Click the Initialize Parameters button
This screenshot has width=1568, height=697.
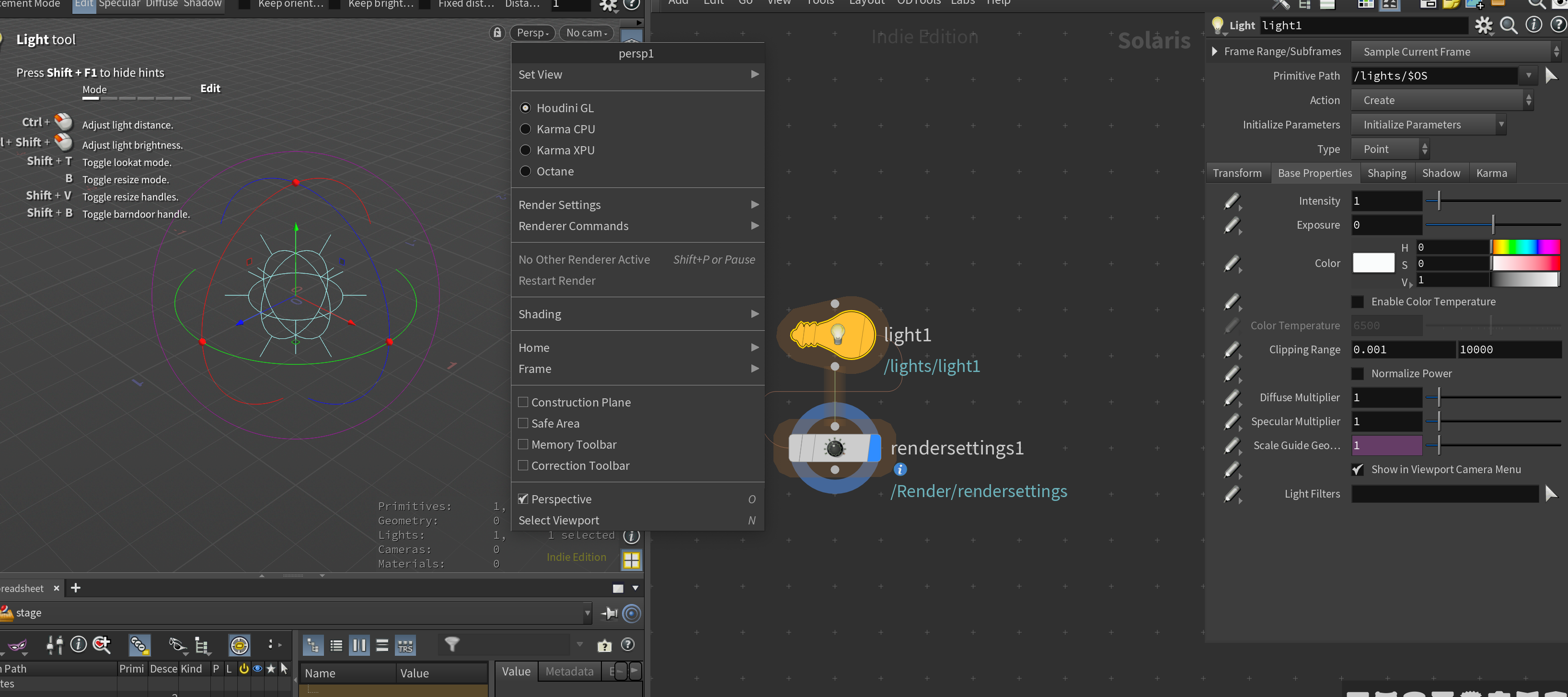click(1423, 125)
